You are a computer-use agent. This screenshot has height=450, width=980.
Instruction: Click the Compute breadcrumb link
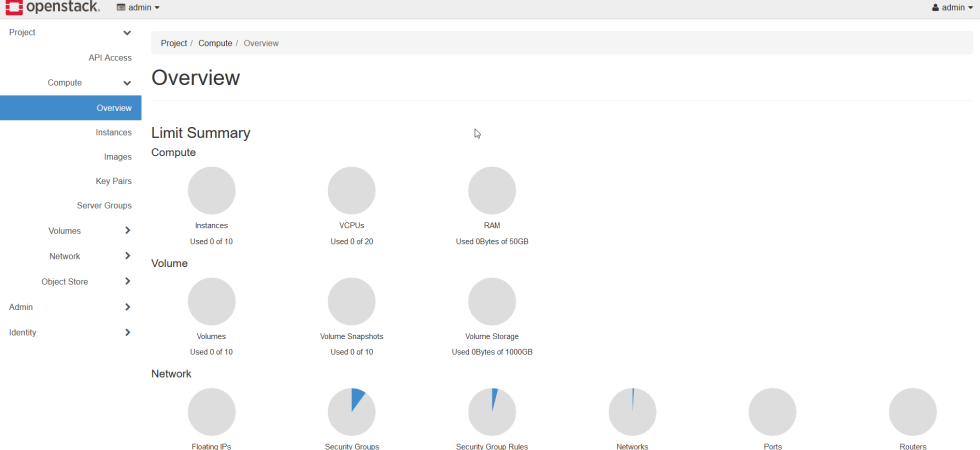[x=215, y=44]
